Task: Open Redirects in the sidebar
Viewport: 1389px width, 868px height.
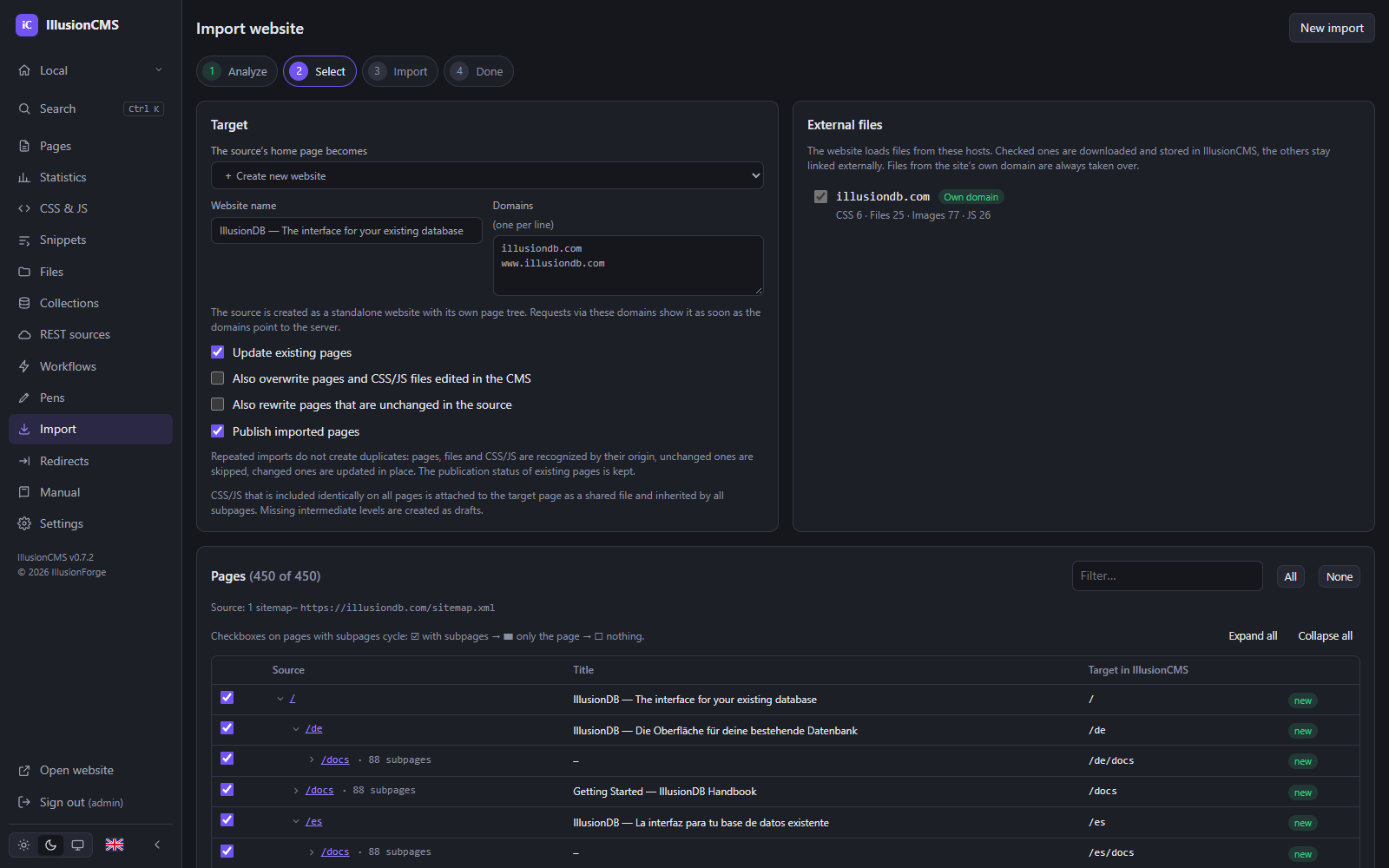Action: [64, 461]
